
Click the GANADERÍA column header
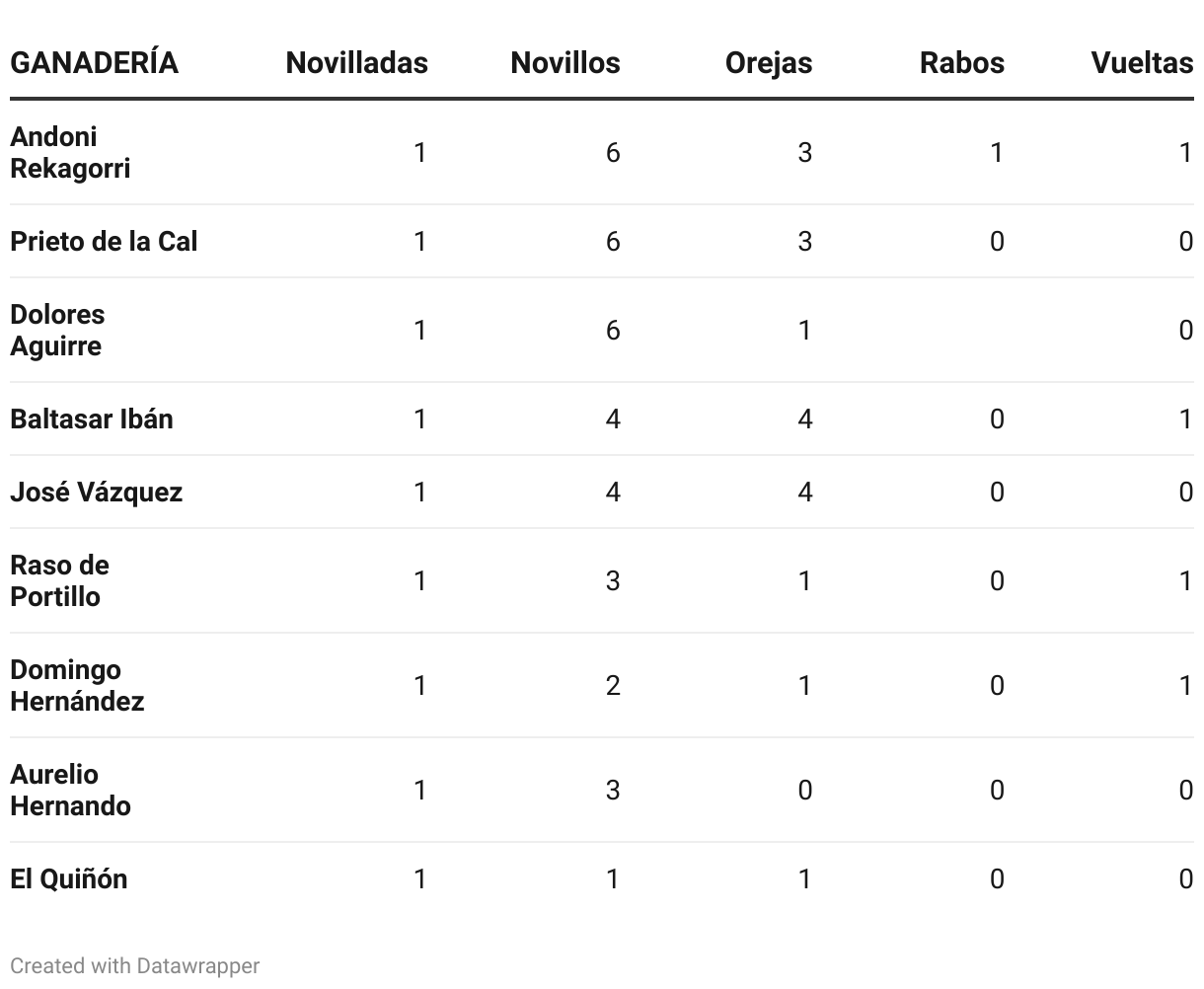coord(95,63)
